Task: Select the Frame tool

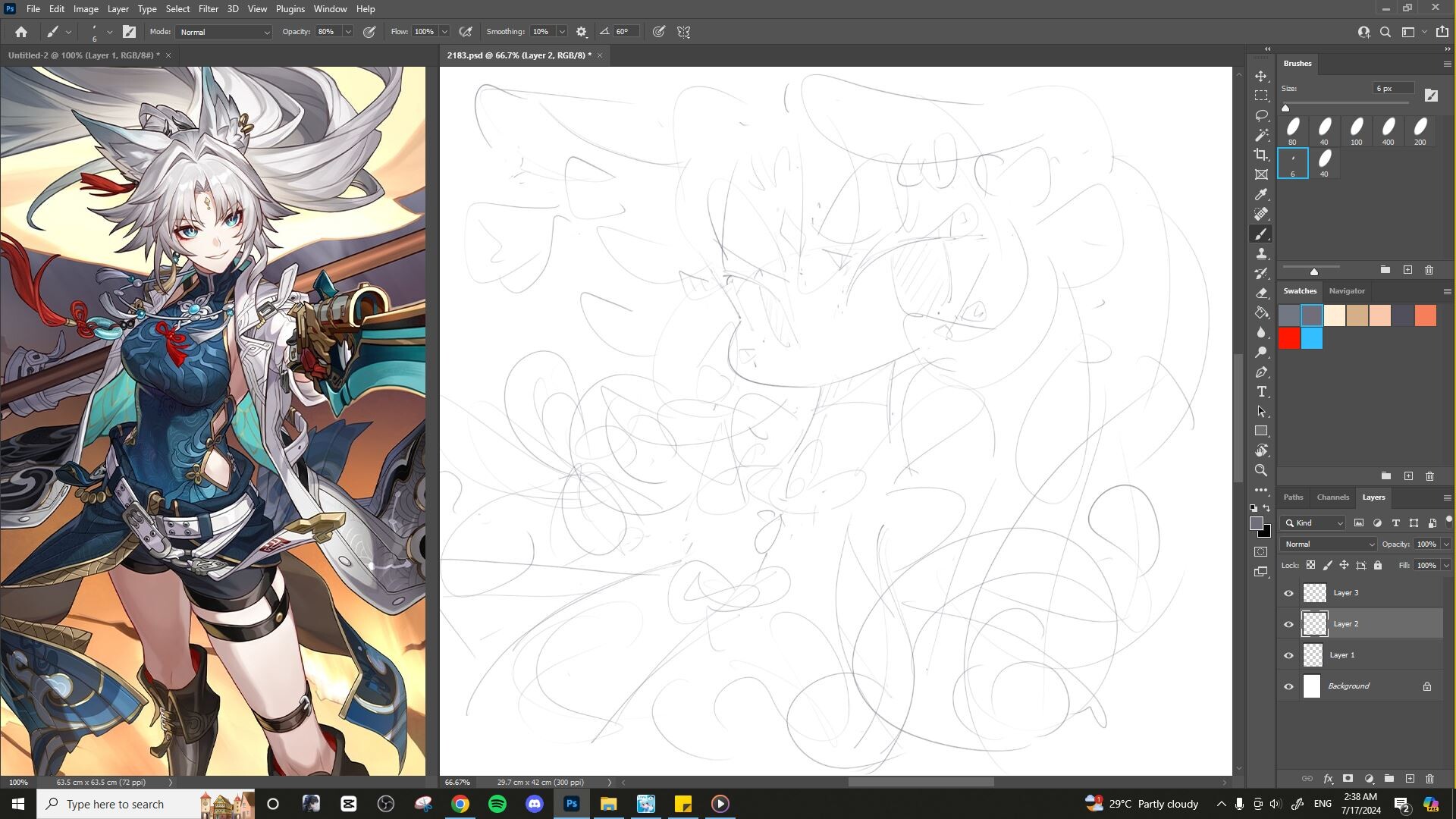Action: (x=1261, y=175)
